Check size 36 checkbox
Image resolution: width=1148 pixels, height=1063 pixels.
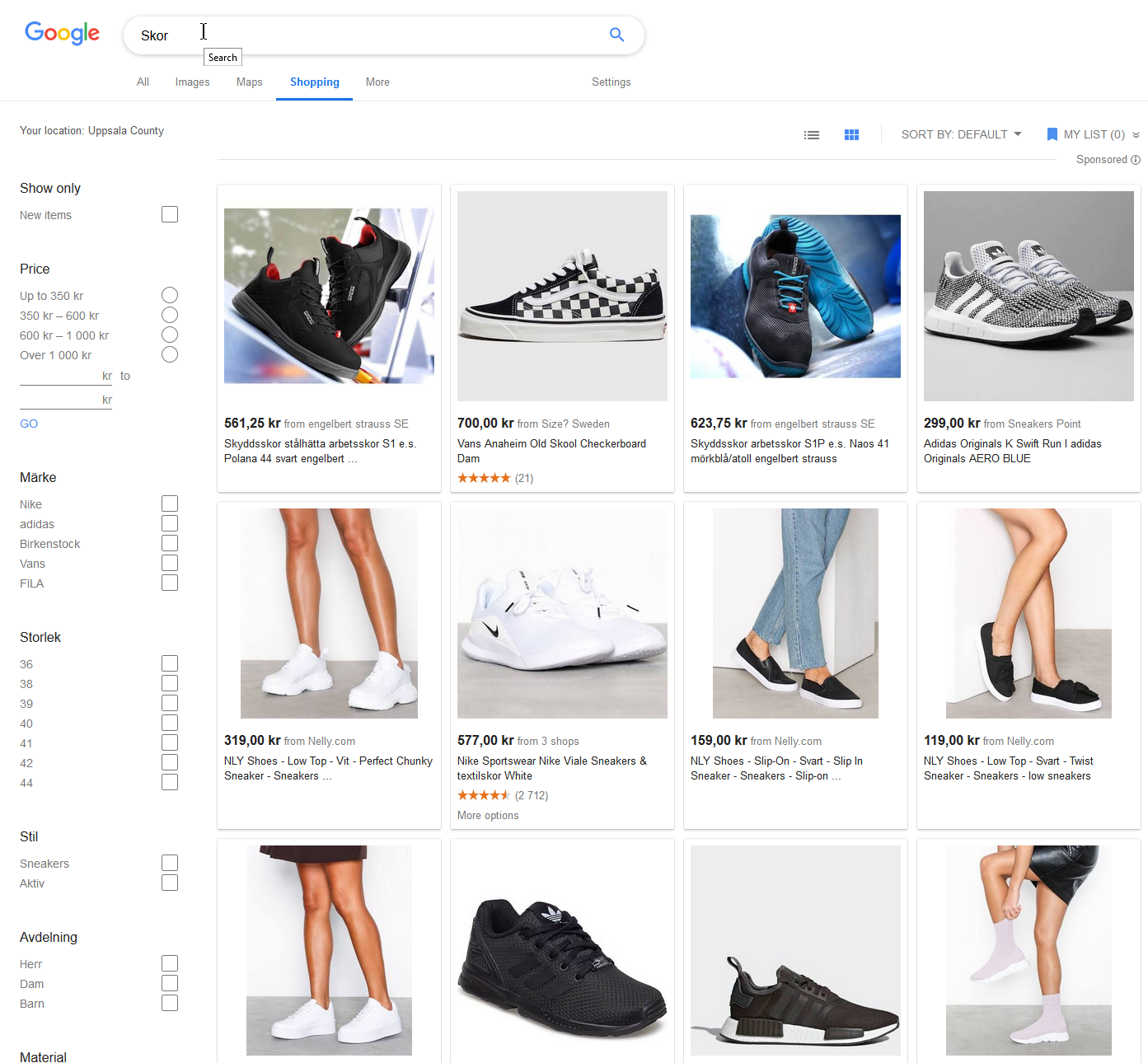pyautogui.click(x=170, y=663)
